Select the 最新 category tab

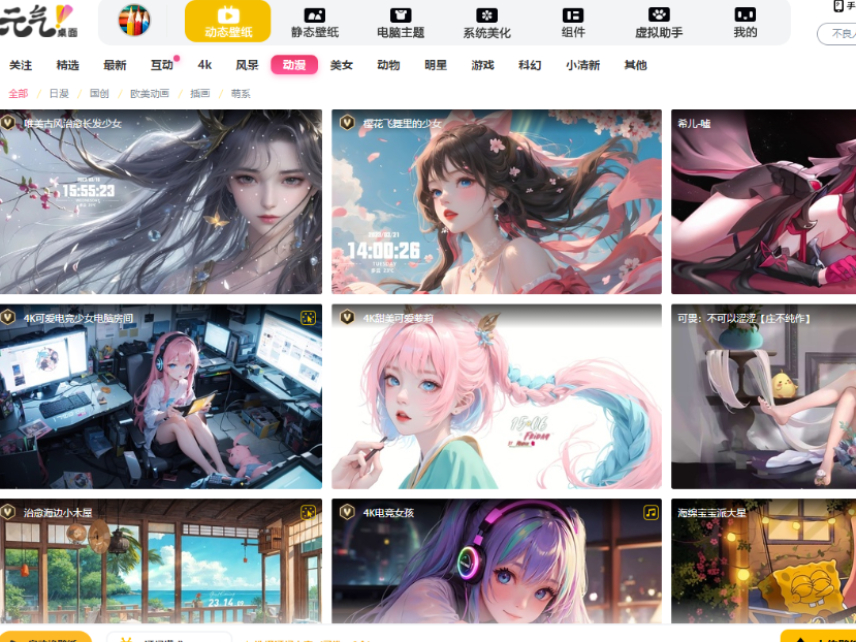[x=115, y=66]
